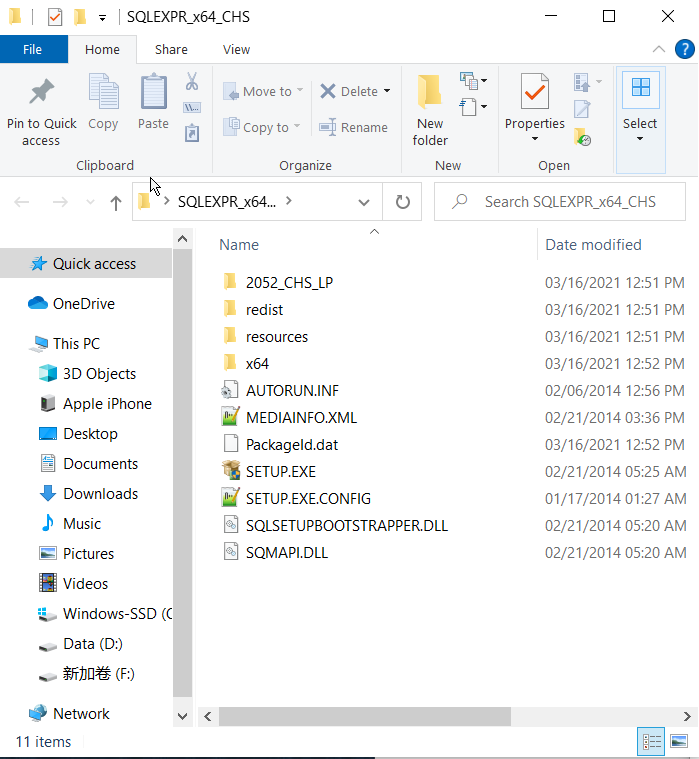Expand path chevron after SQLEXPR_x64 in address bar
The image size is (699, 759).
(289, 200)
